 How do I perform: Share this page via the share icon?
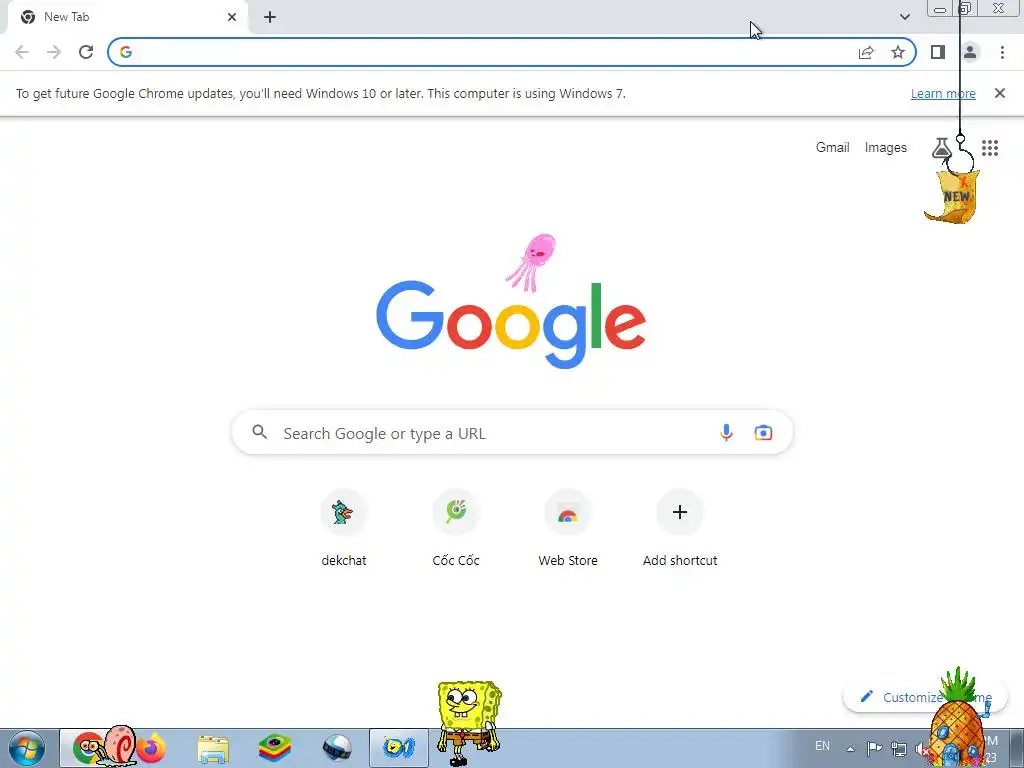(866, 52)
